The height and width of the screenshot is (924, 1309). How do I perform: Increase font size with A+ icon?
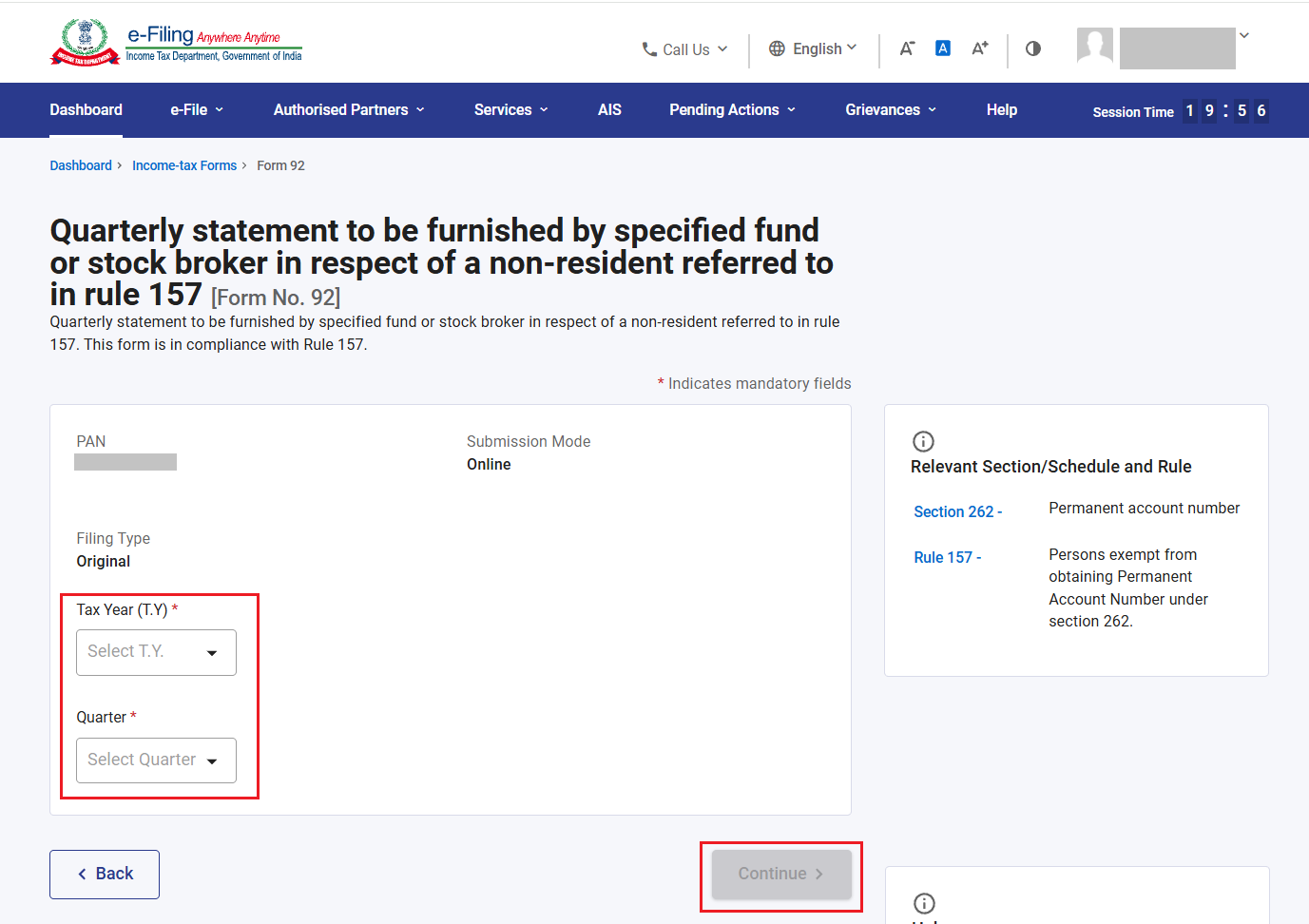[980, 48]
